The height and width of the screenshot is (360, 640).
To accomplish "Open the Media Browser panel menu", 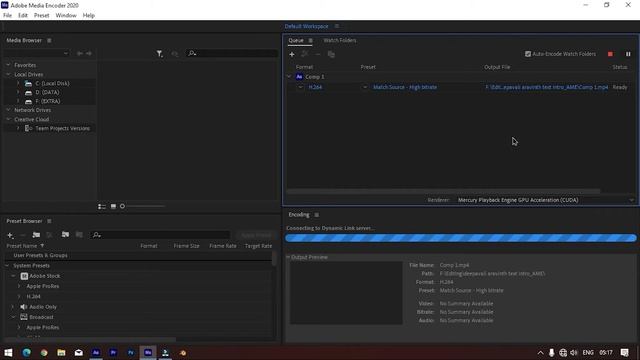I will pyautogui.click(x=49, y=40).
